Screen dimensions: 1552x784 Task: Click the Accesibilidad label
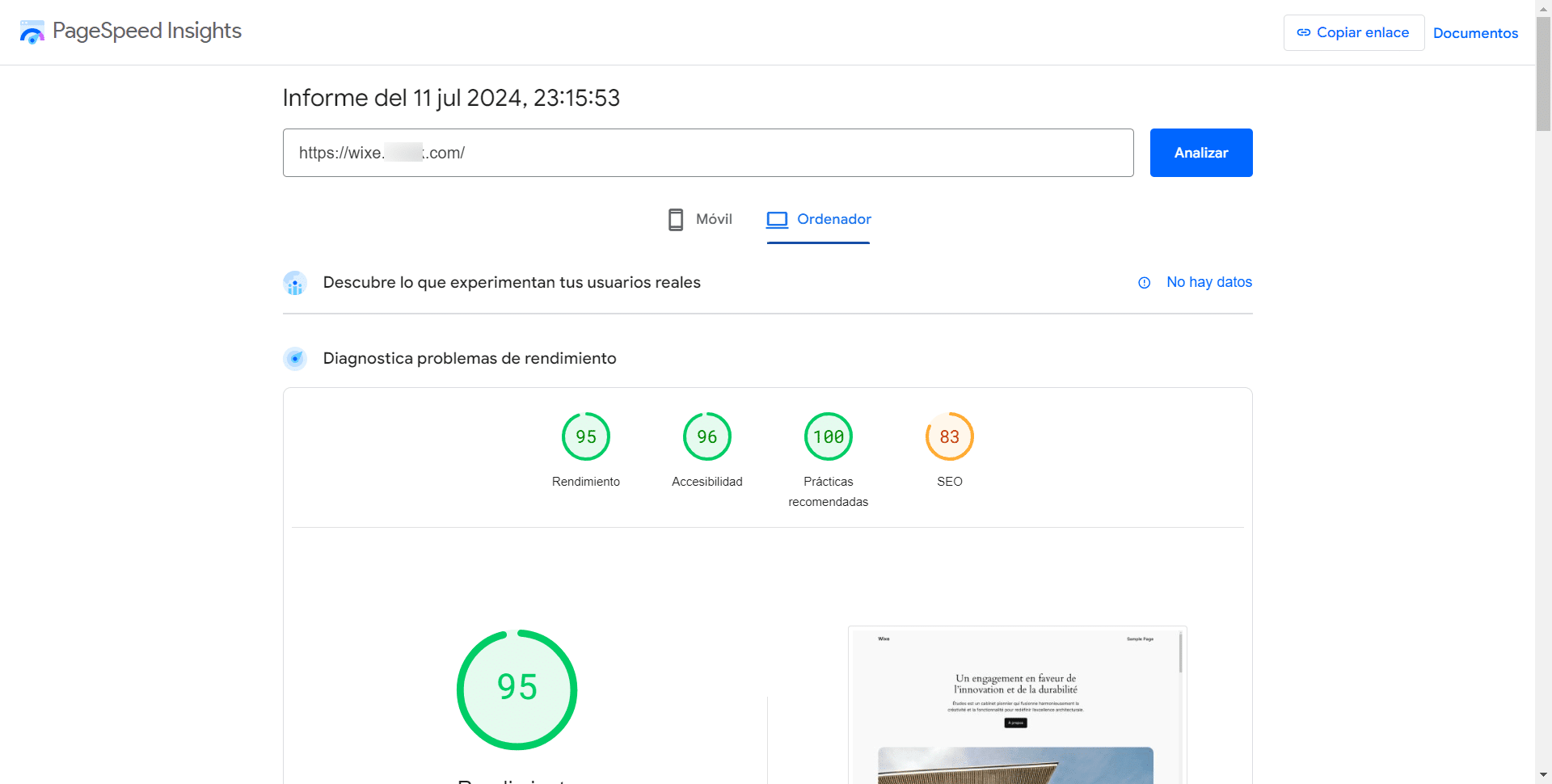[707, 482]
